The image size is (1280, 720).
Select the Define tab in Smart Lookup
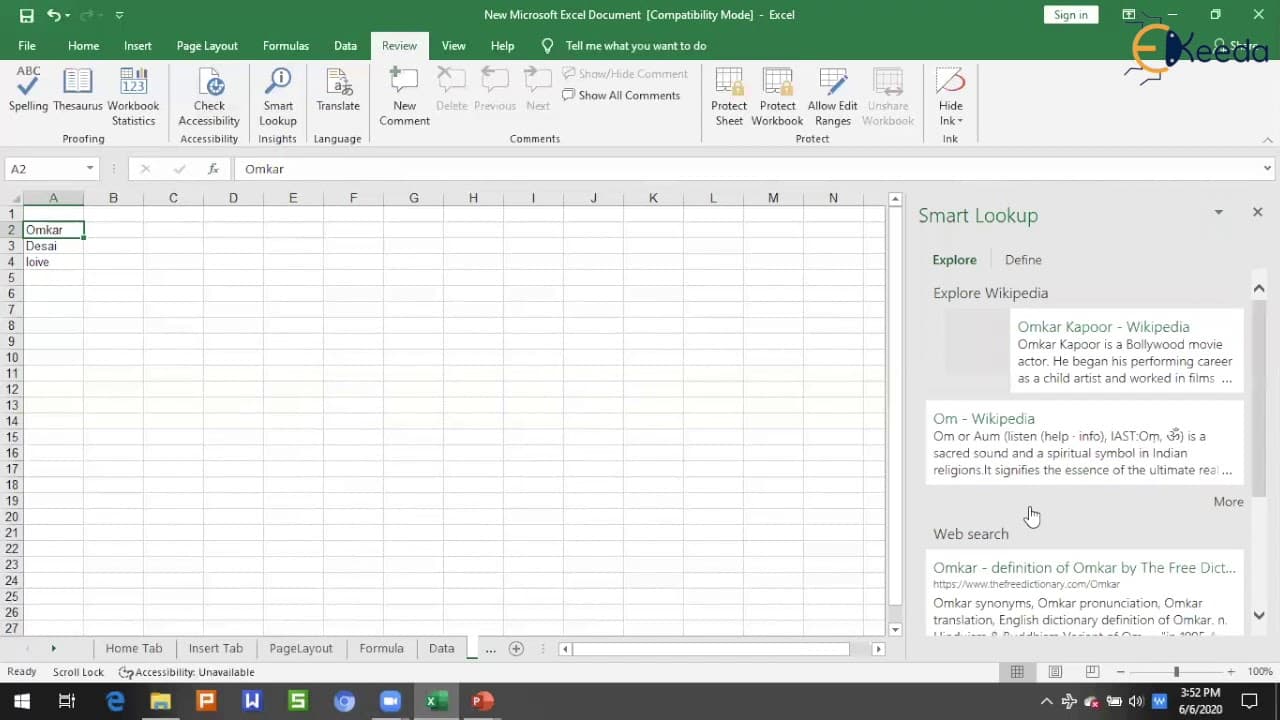click(x=1023, y=260)
